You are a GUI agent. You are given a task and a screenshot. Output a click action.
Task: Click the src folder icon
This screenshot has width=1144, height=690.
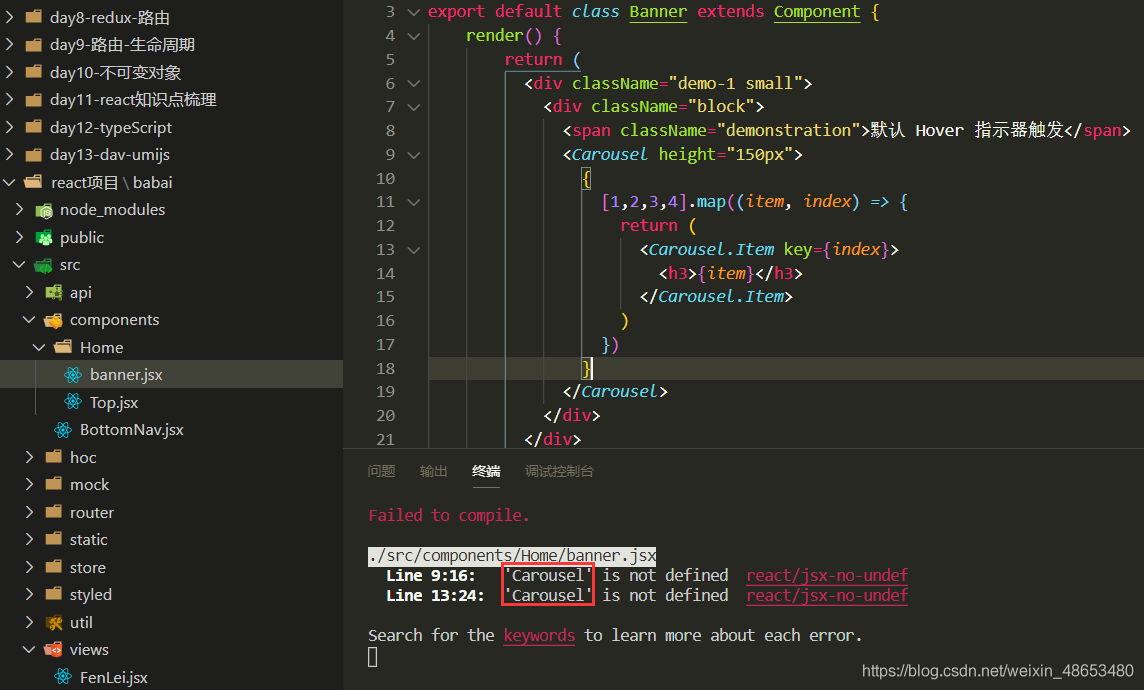tap(43, 265)
